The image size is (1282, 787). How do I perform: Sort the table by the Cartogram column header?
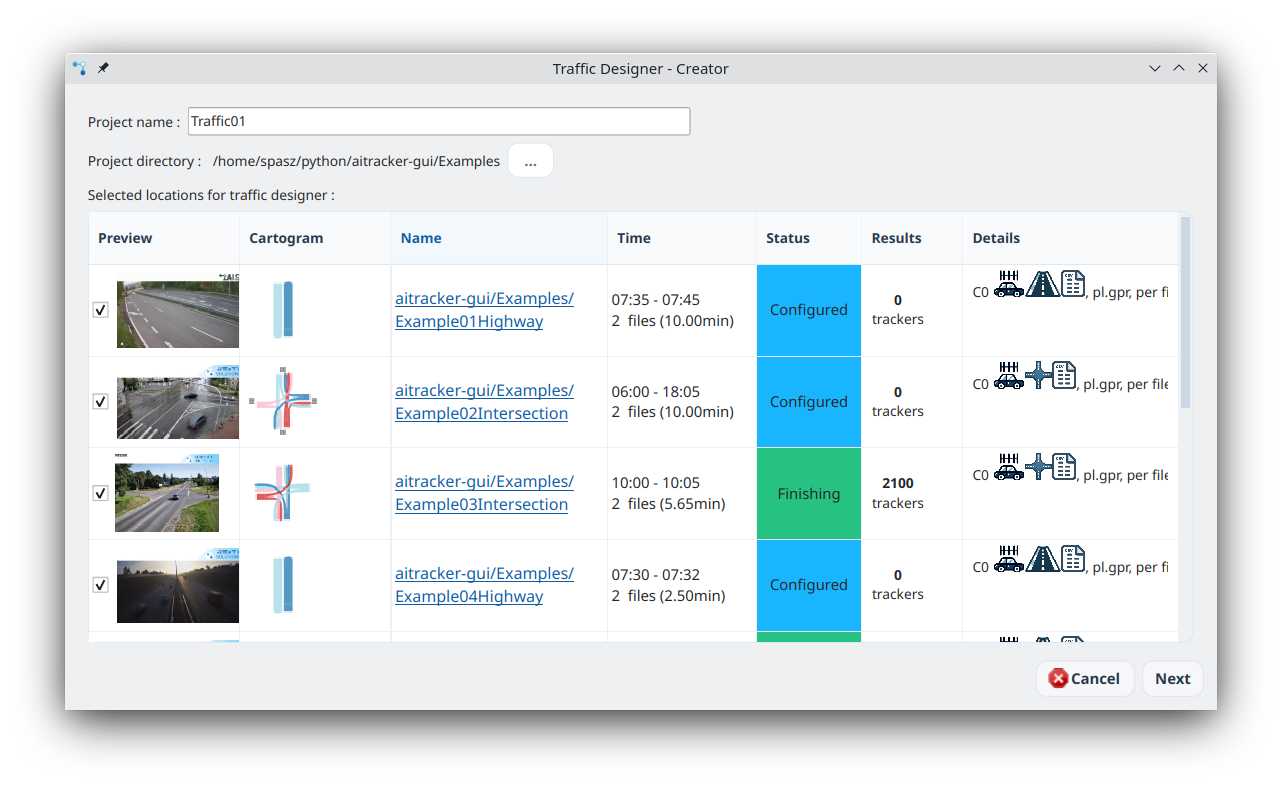pos(315,238)
